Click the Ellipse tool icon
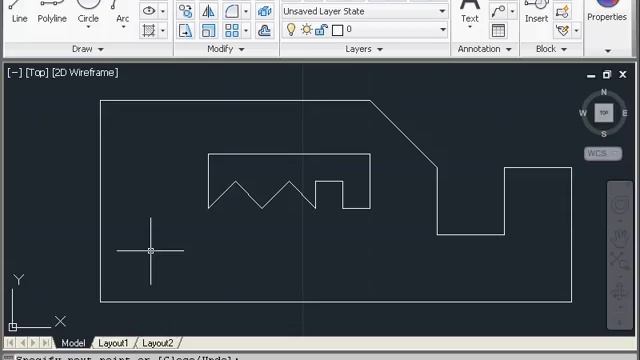This screenshot has width=640, height=360. pyautogui.click(x=149, y=11)
